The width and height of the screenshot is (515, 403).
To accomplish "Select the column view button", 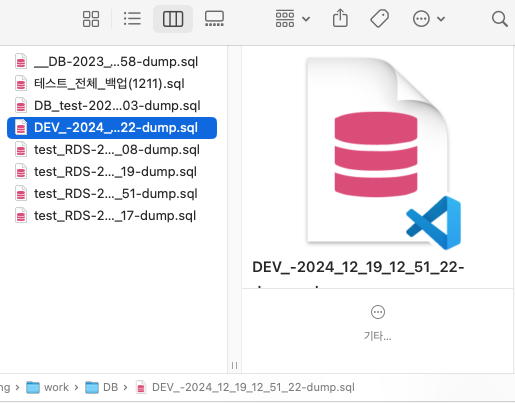I will 173,19.
